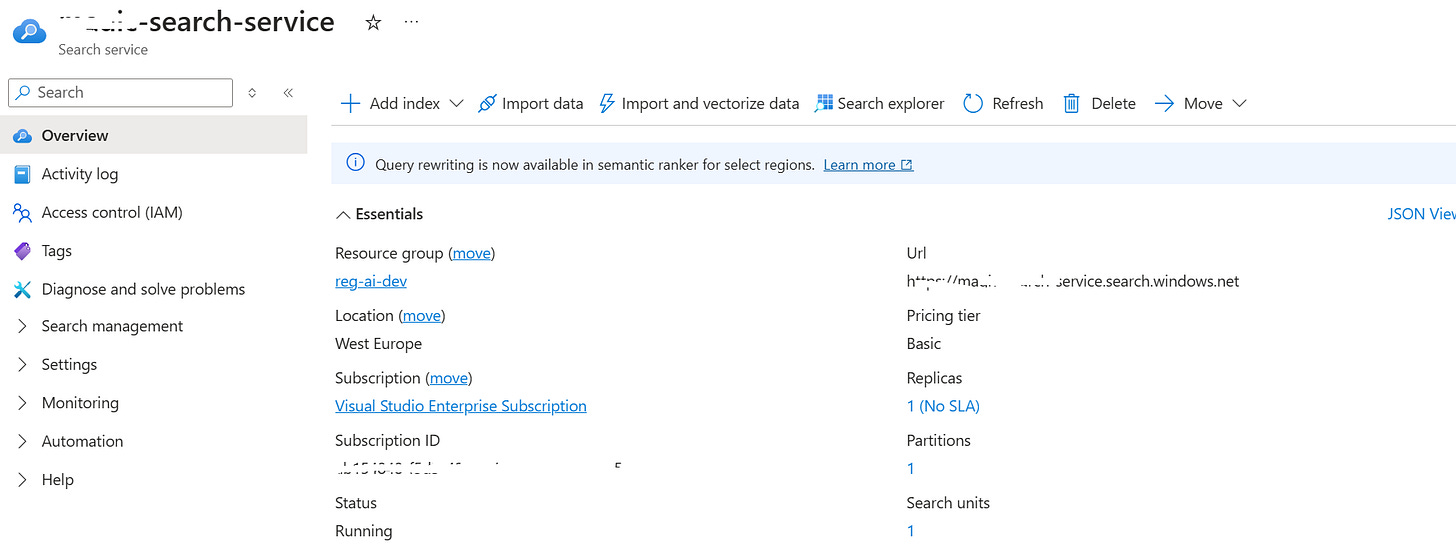Click the search service cloud icon
Screen dimensions: 1456x558
coord(28,30)
